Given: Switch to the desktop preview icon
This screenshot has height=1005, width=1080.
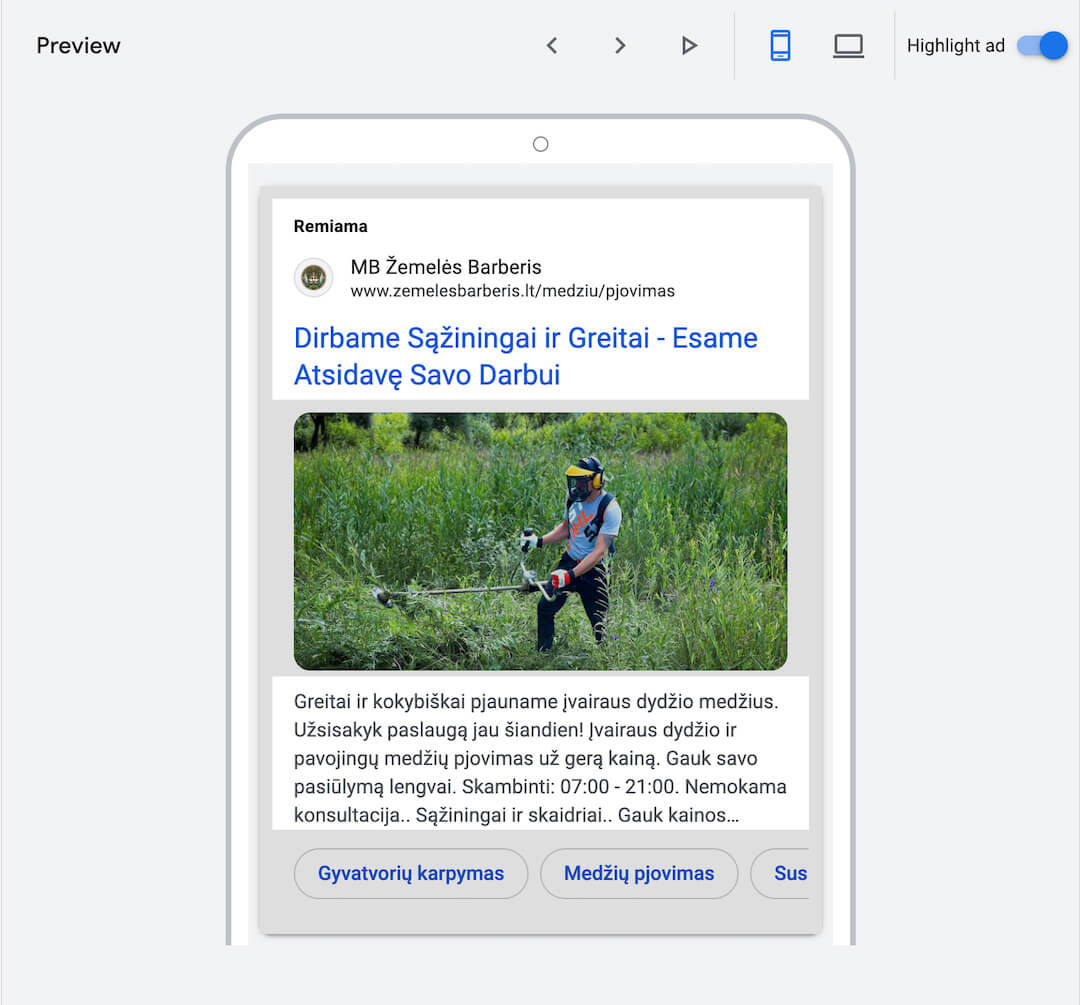Looking at the screenshot, I should point(848,45).
